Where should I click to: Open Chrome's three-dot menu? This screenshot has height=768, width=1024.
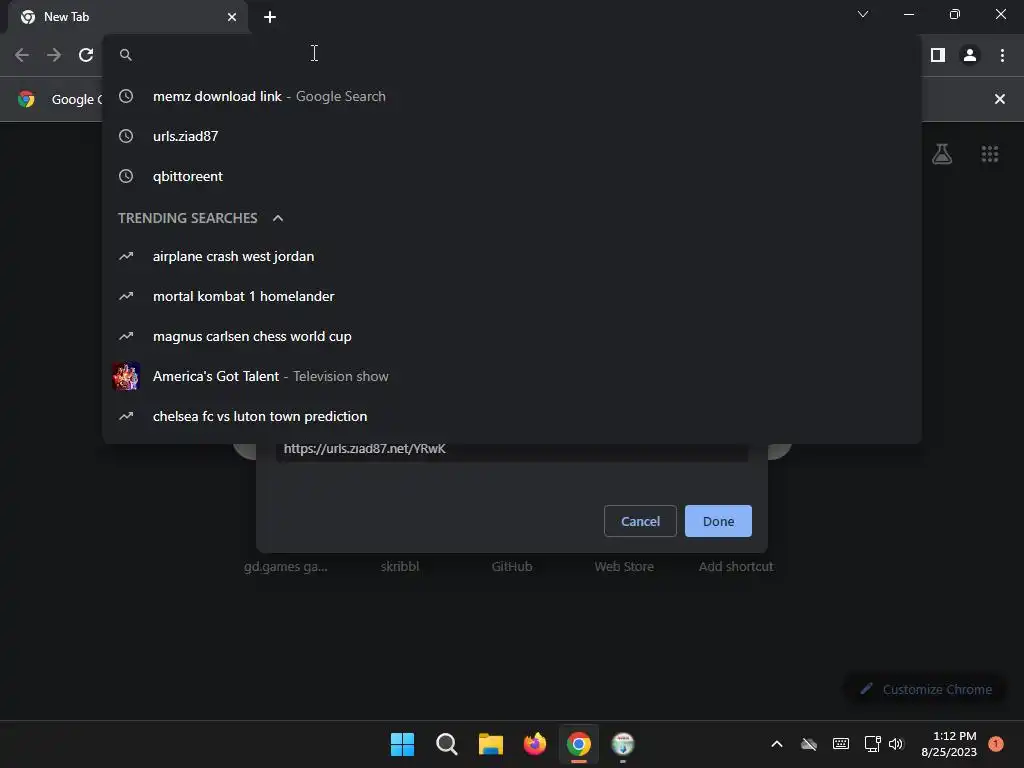tap(1002, 55)
